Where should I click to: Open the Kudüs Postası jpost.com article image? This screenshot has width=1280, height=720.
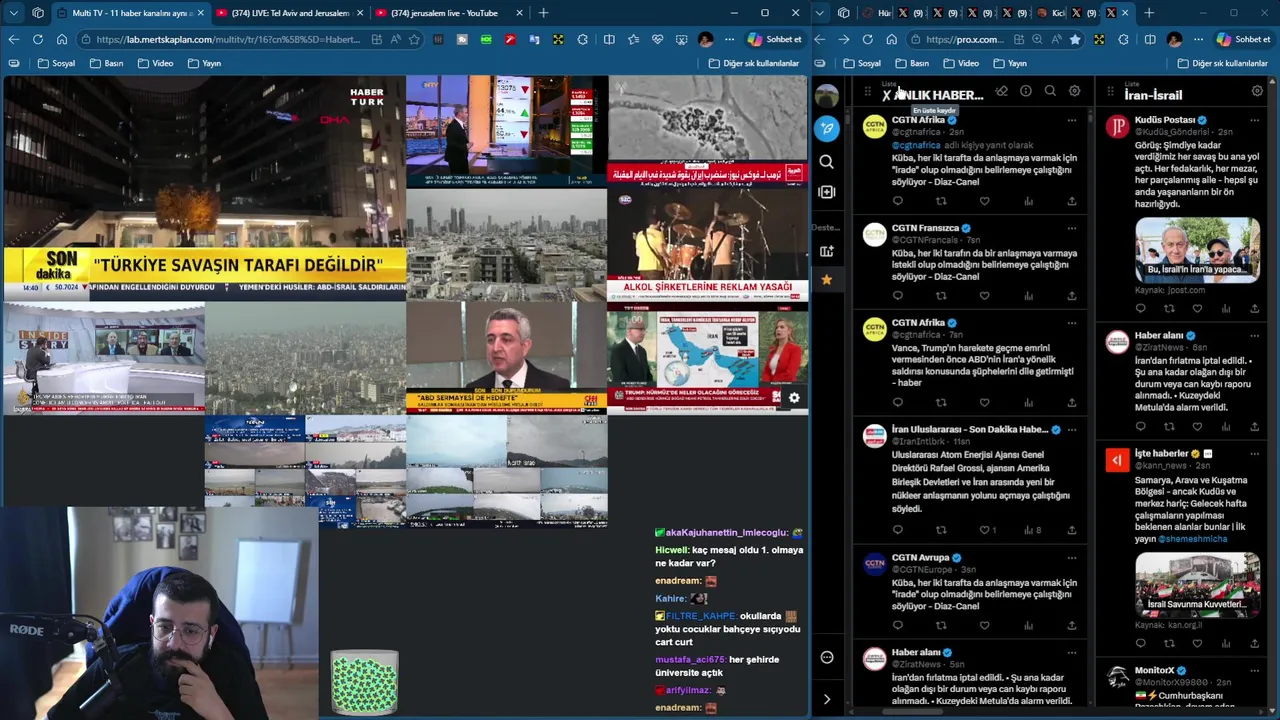pos(1197,249)
